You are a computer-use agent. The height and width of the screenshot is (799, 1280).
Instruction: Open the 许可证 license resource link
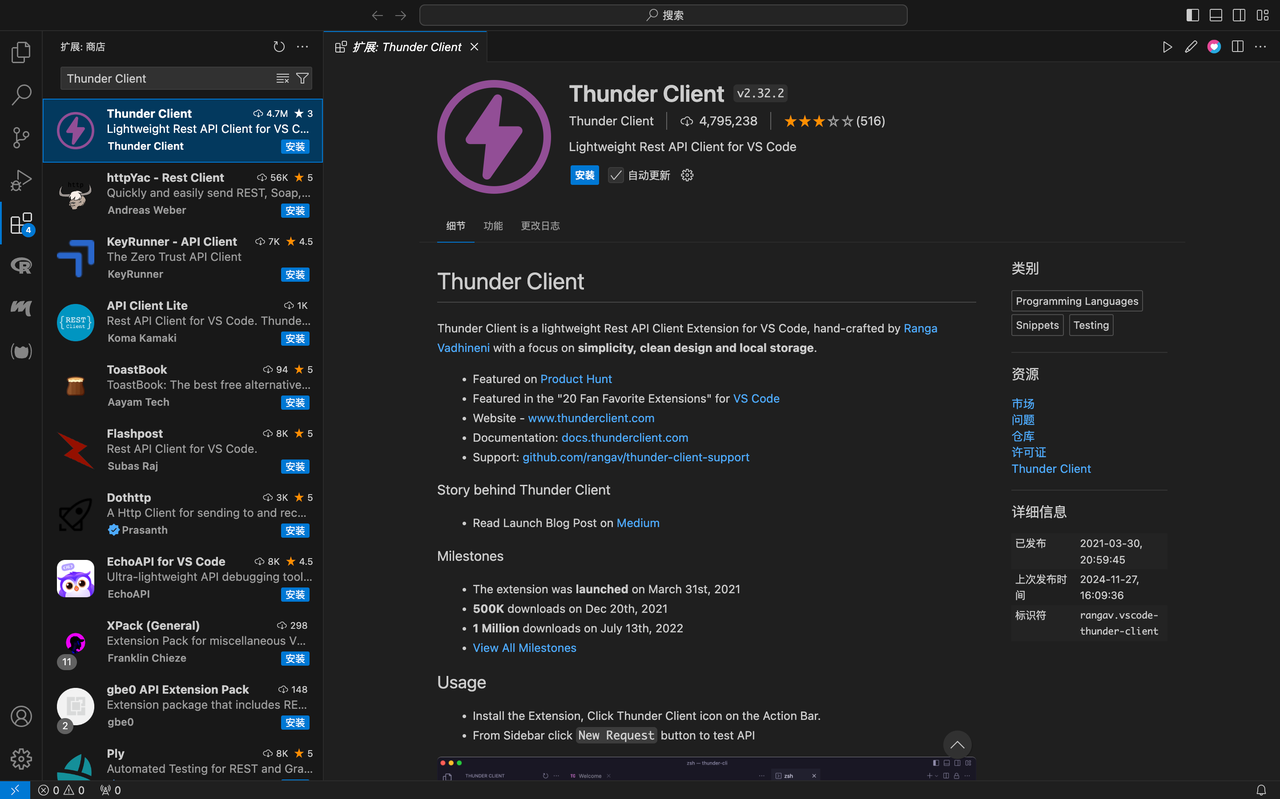point(1029,452)
